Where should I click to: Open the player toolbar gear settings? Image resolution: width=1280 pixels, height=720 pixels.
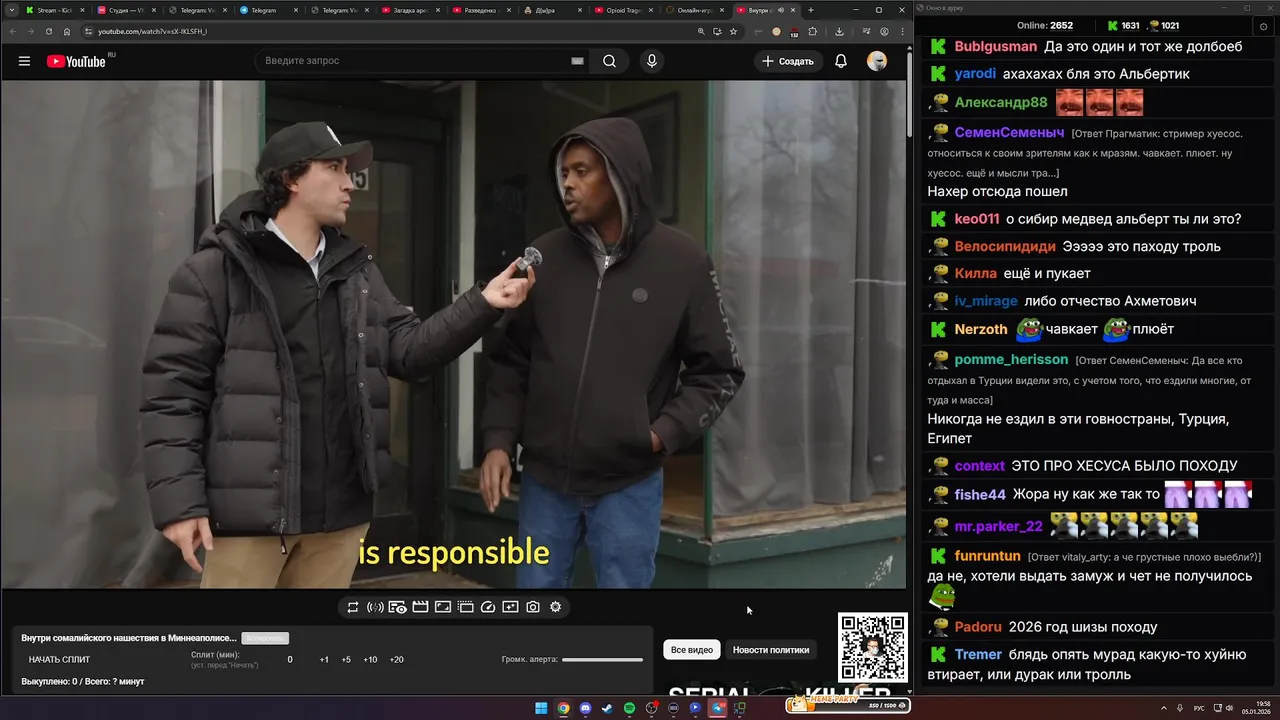point(556,607)
